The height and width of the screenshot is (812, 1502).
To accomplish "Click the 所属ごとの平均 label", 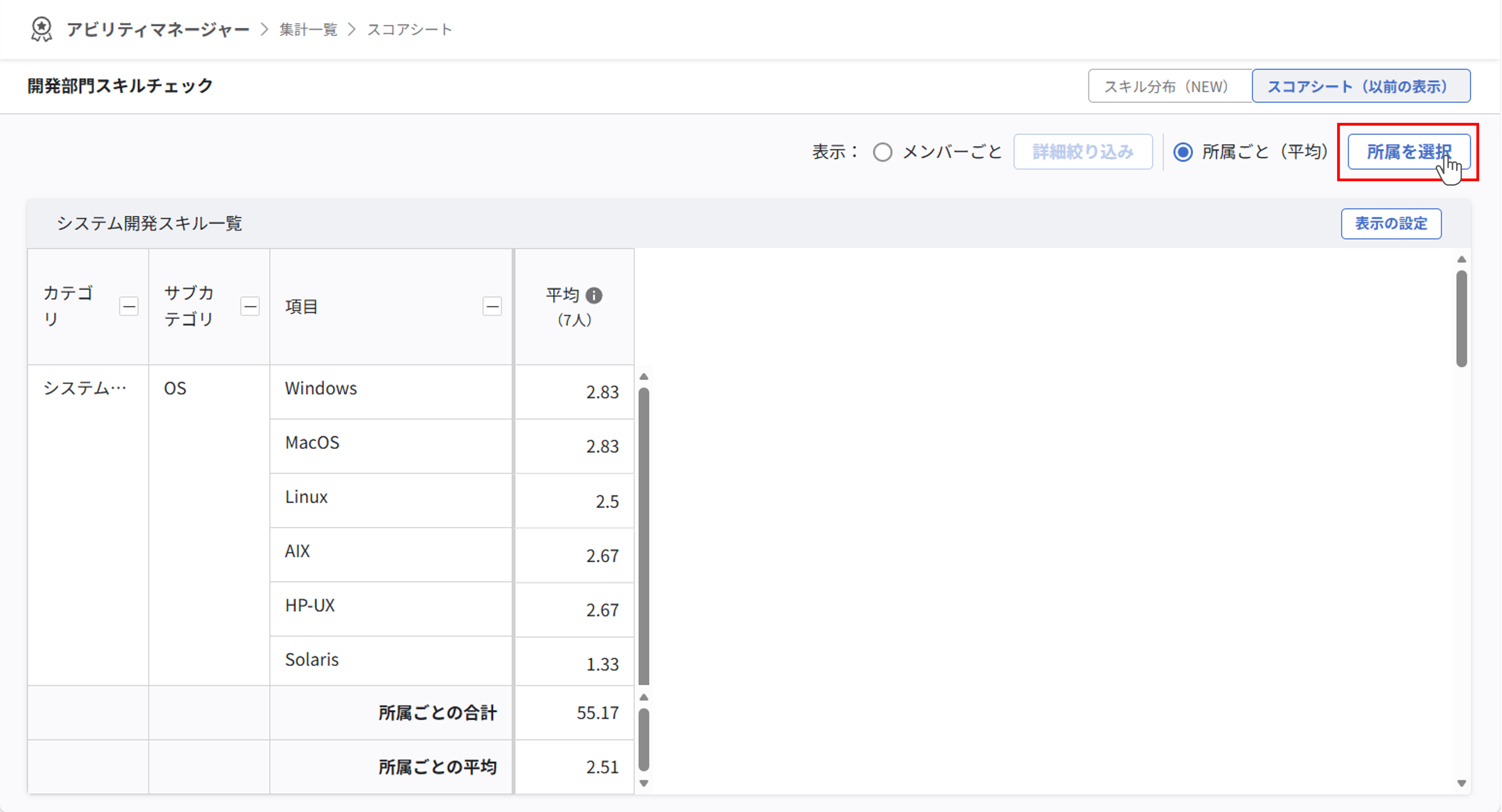I will tap(437, 767).
